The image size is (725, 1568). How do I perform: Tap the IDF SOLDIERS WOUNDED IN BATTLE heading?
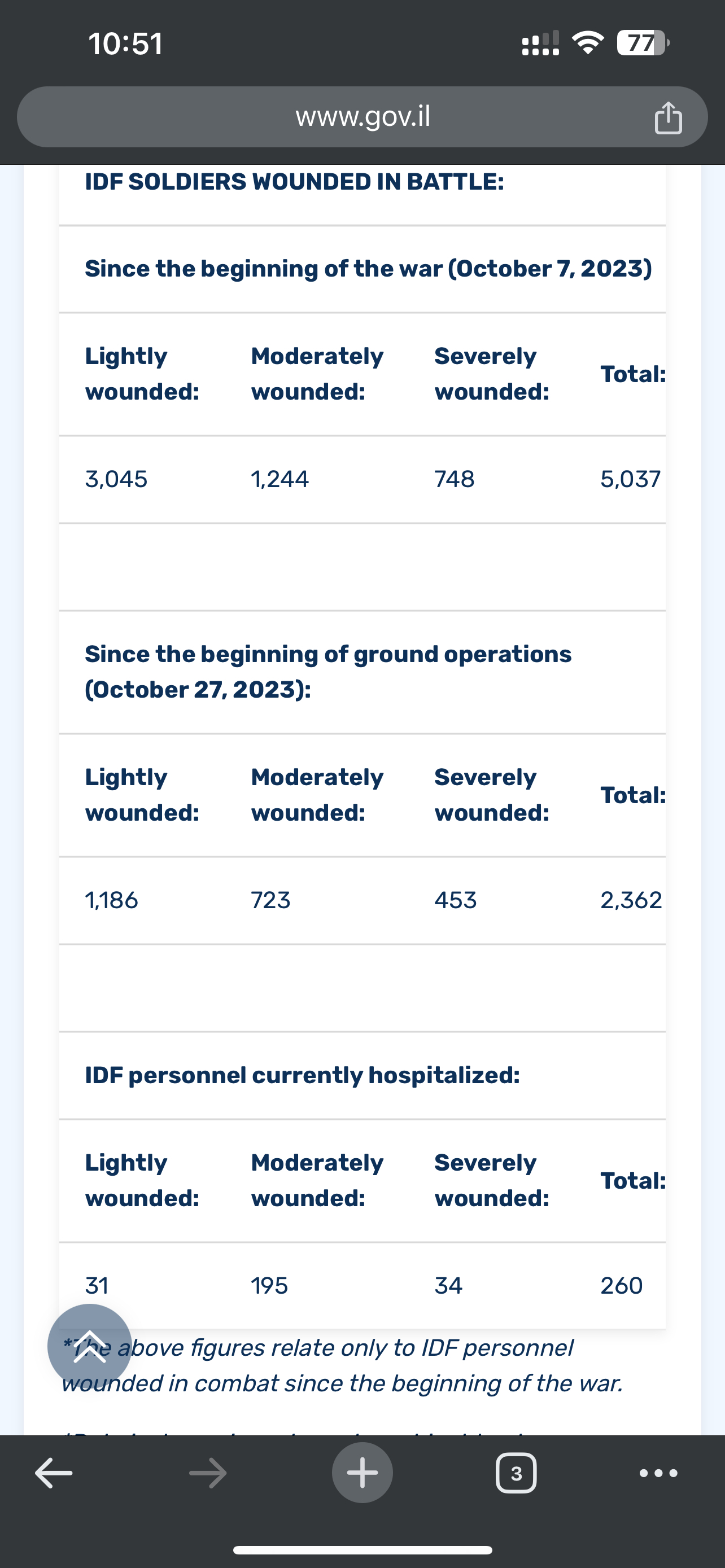tap(295, 181)
